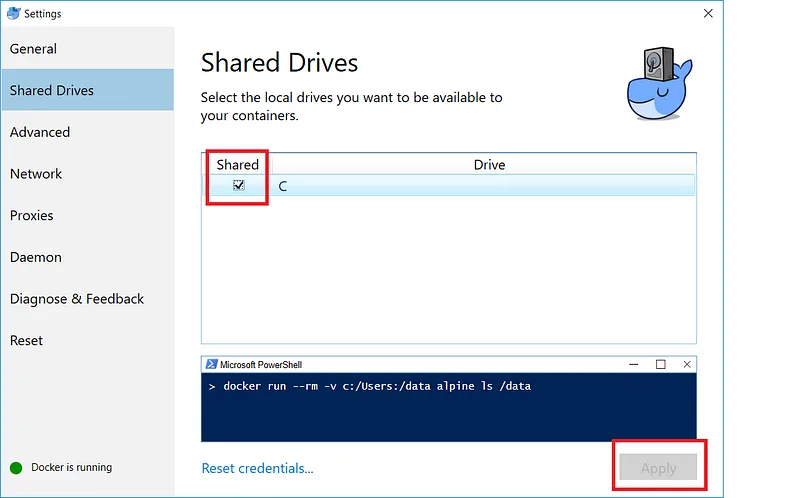Close the Microsoft PowerShell window
Image resolution: width=800 pixels, height=498 pixels.
687,364
